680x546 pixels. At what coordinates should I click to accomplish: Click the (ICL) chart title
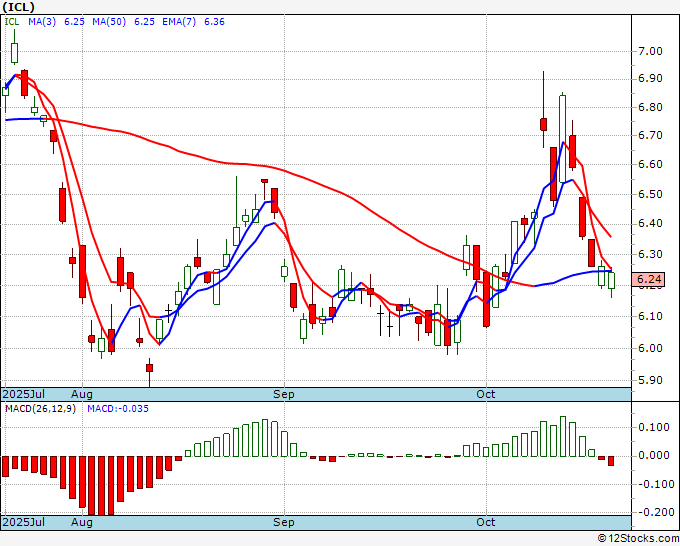(x=18, y=7)
